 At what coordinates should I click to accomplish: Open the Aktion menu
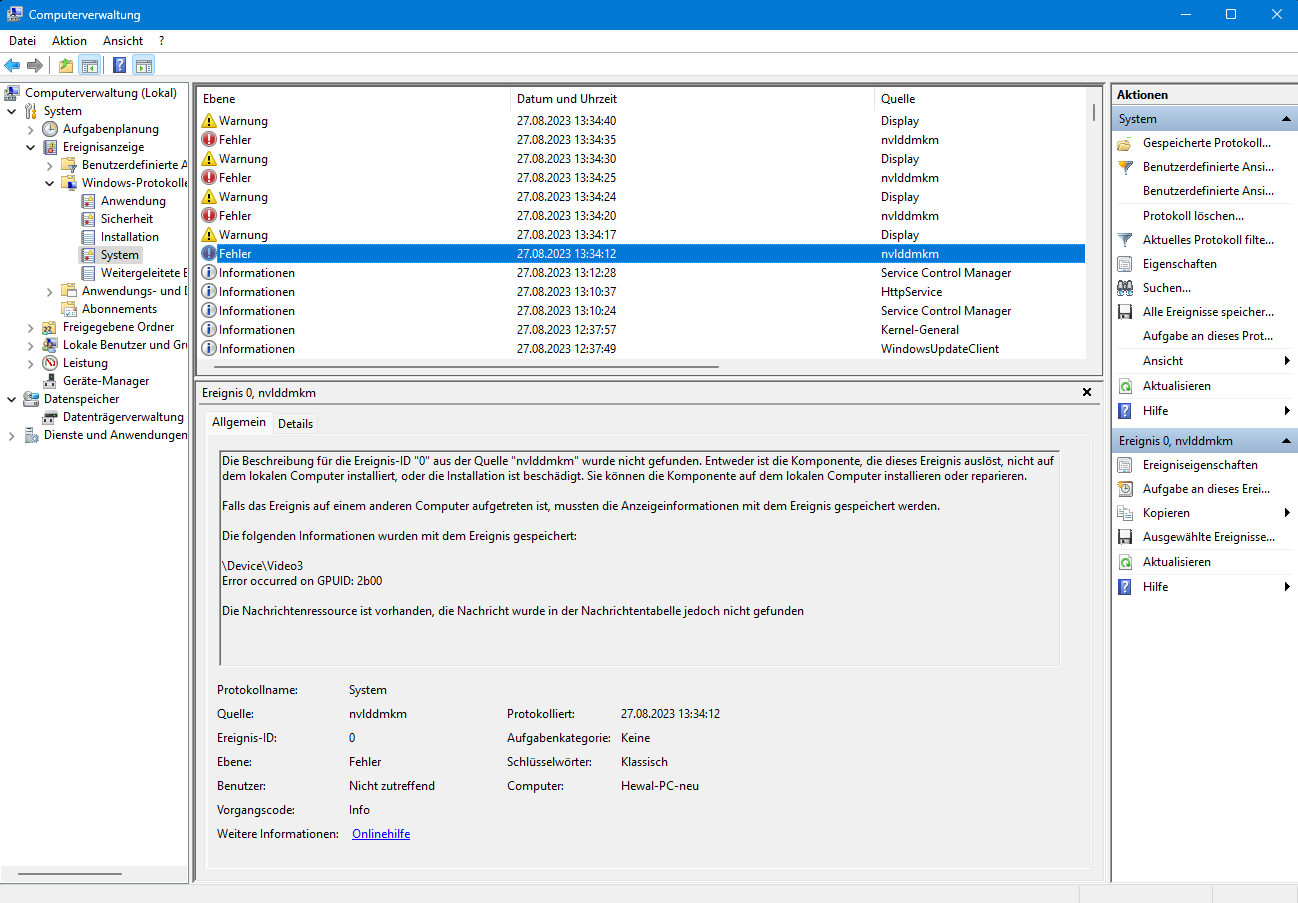pyautogui.click(x=69, y=41)
